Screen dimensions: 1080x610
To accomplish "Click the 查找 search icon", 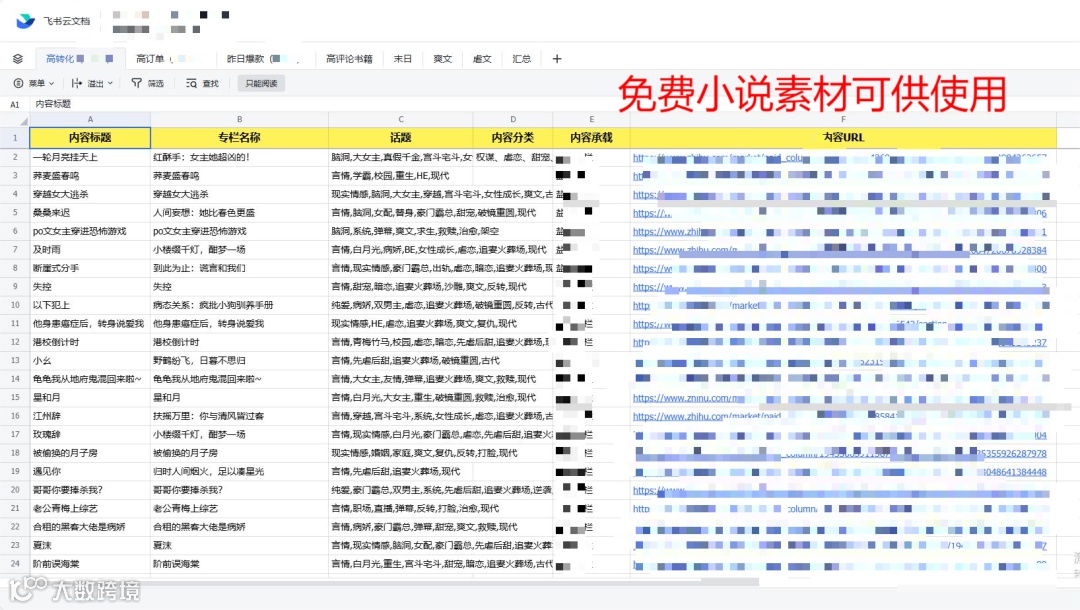I will coord(191,83).
